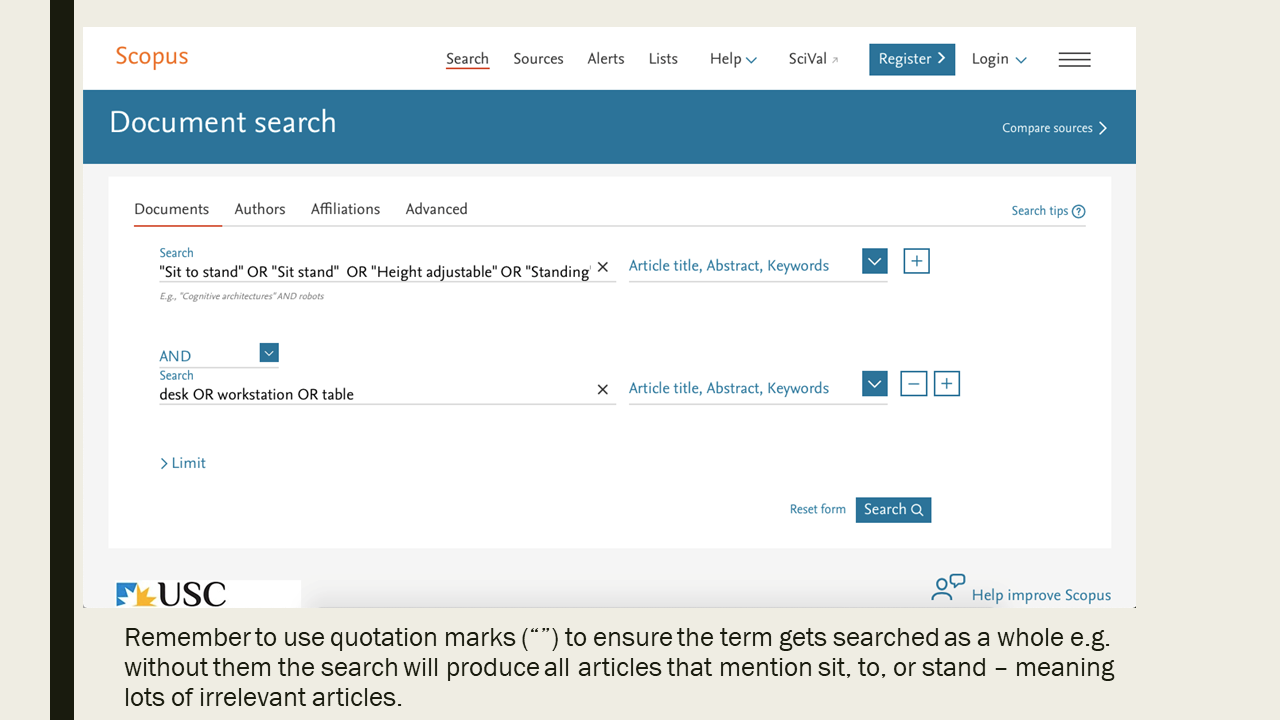
Task: Click the 'Article title, Abstract, Keywords' text in second row
Action: (729, 388)
